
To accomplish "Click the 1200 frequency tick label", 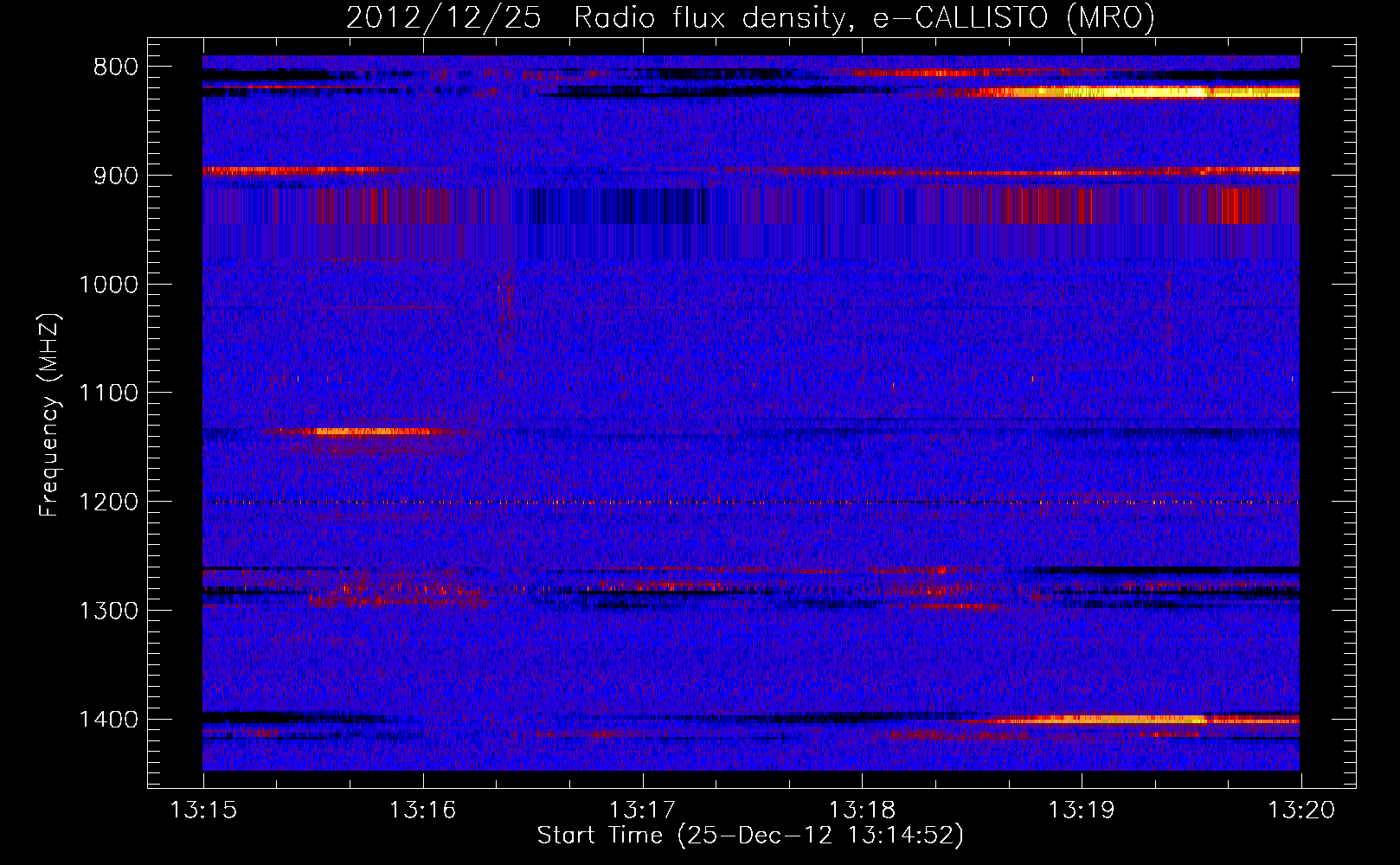I will tap(108, 503).
